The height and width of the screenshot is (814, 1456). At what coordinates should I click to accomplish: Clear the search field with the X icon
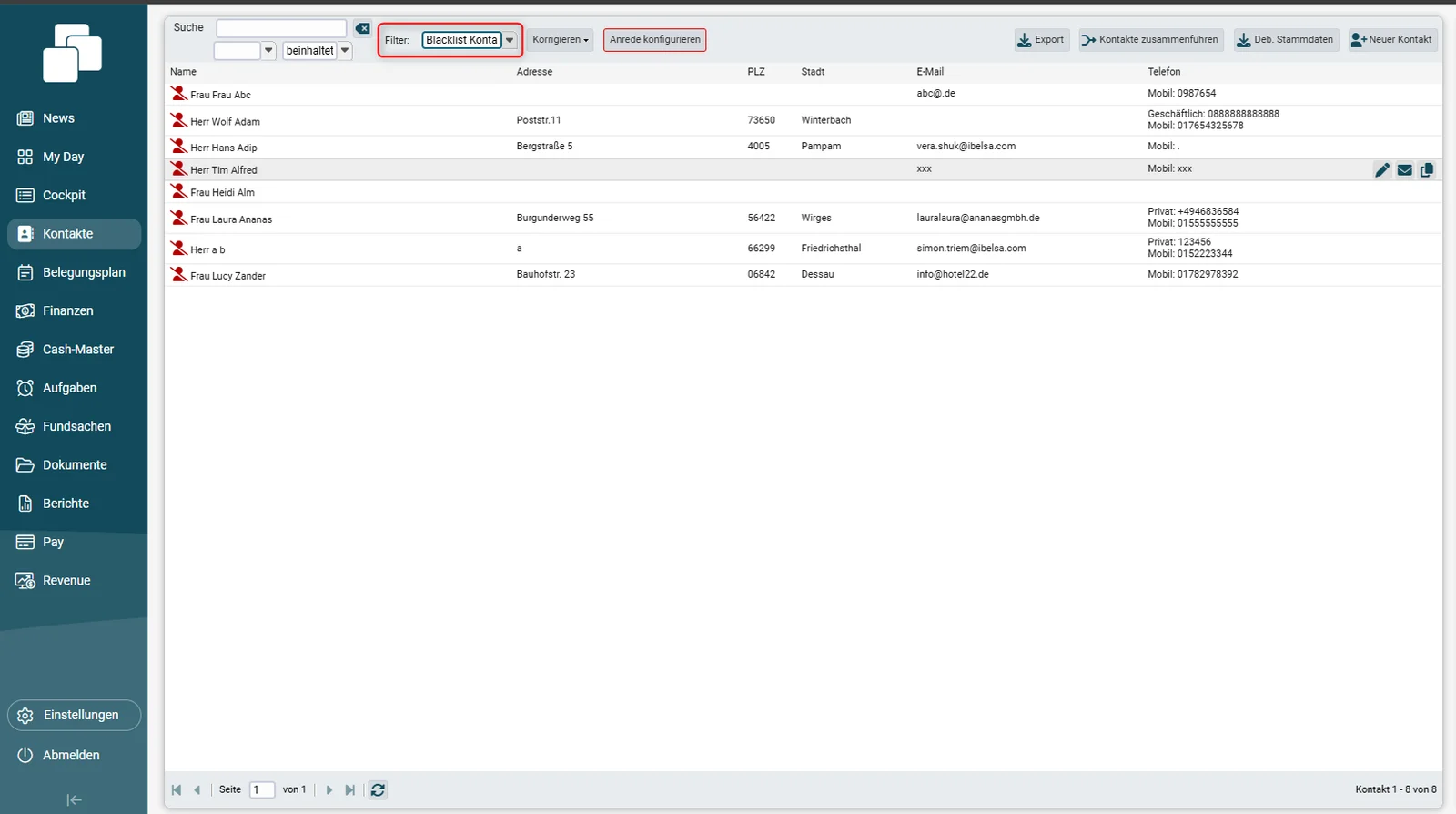tap(362, 28)
